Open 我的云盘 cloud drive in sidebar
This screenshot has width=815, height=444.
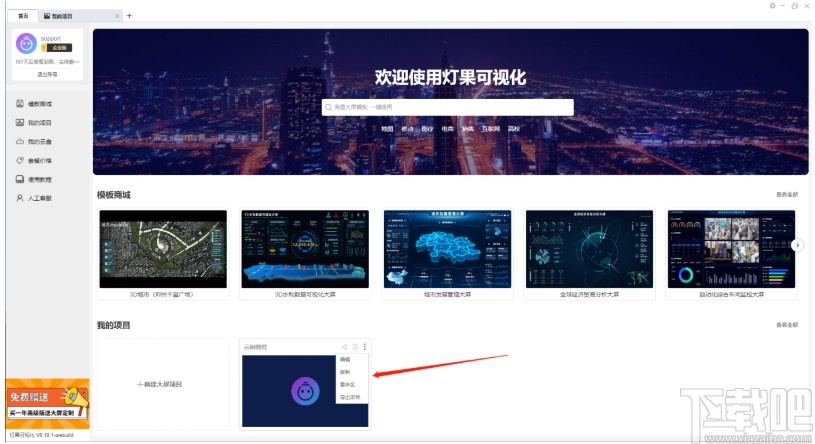pyautogui.click(x=34, y=141)
